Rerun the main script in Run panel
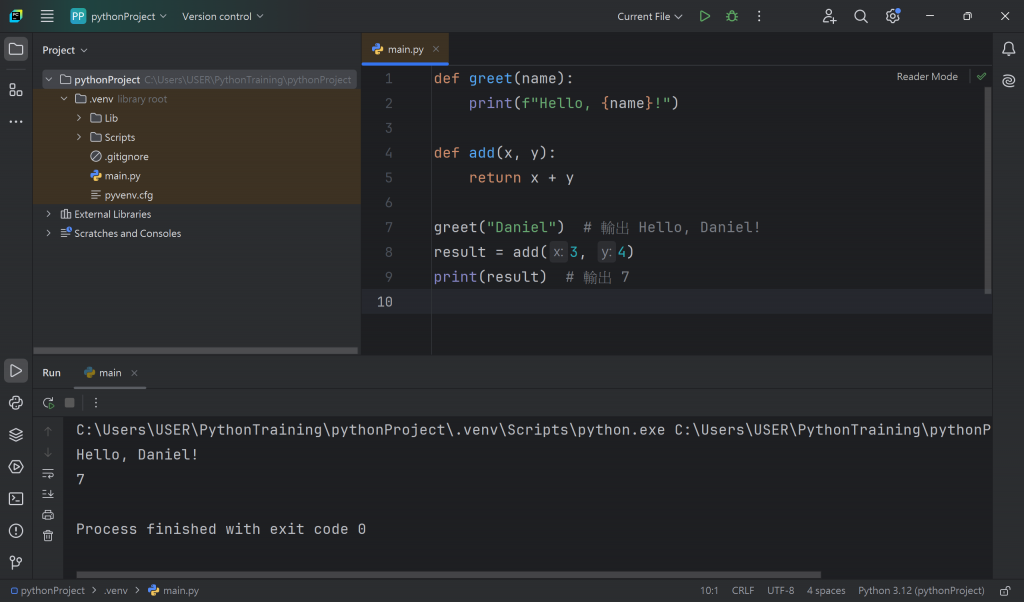 pos(48,403)
